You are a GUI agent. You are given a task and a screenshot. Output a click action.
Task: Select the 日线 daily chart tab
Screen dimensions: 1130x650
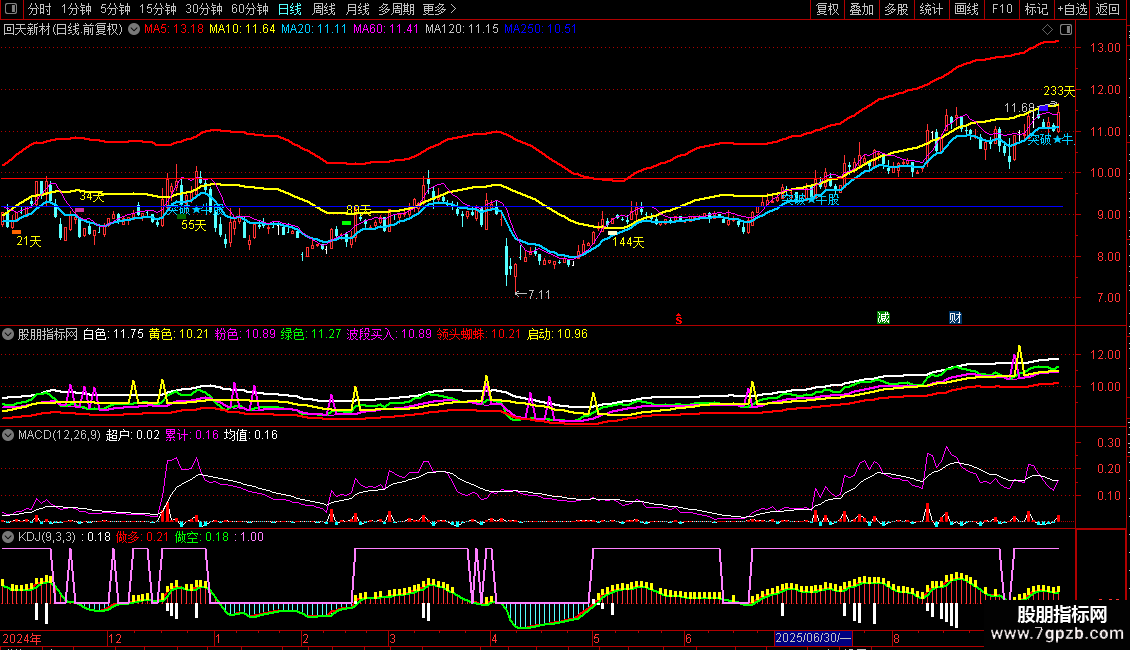[290, 9]
